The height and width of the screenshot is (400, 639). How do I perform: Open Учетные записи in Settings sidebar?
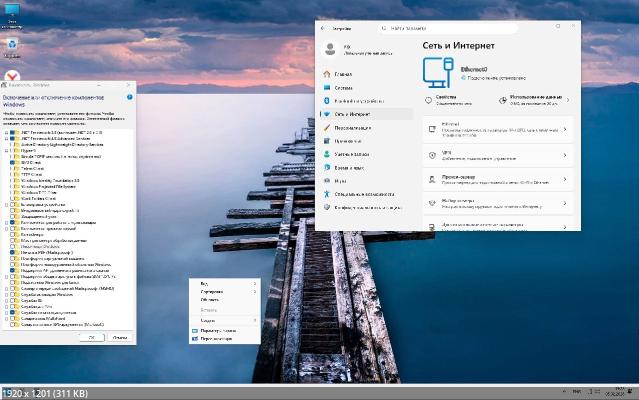point(353,155)
